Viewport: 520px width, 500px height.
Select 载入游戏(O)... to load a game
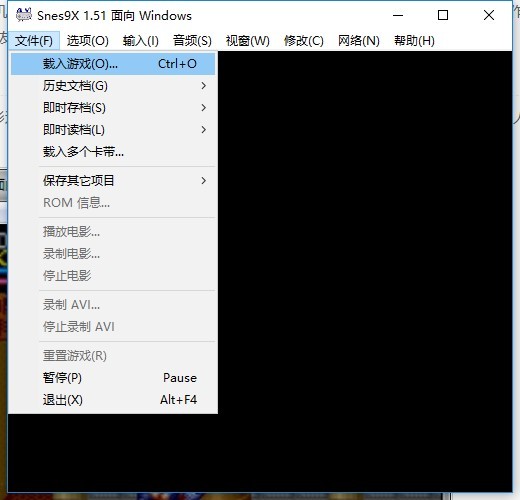113,64
